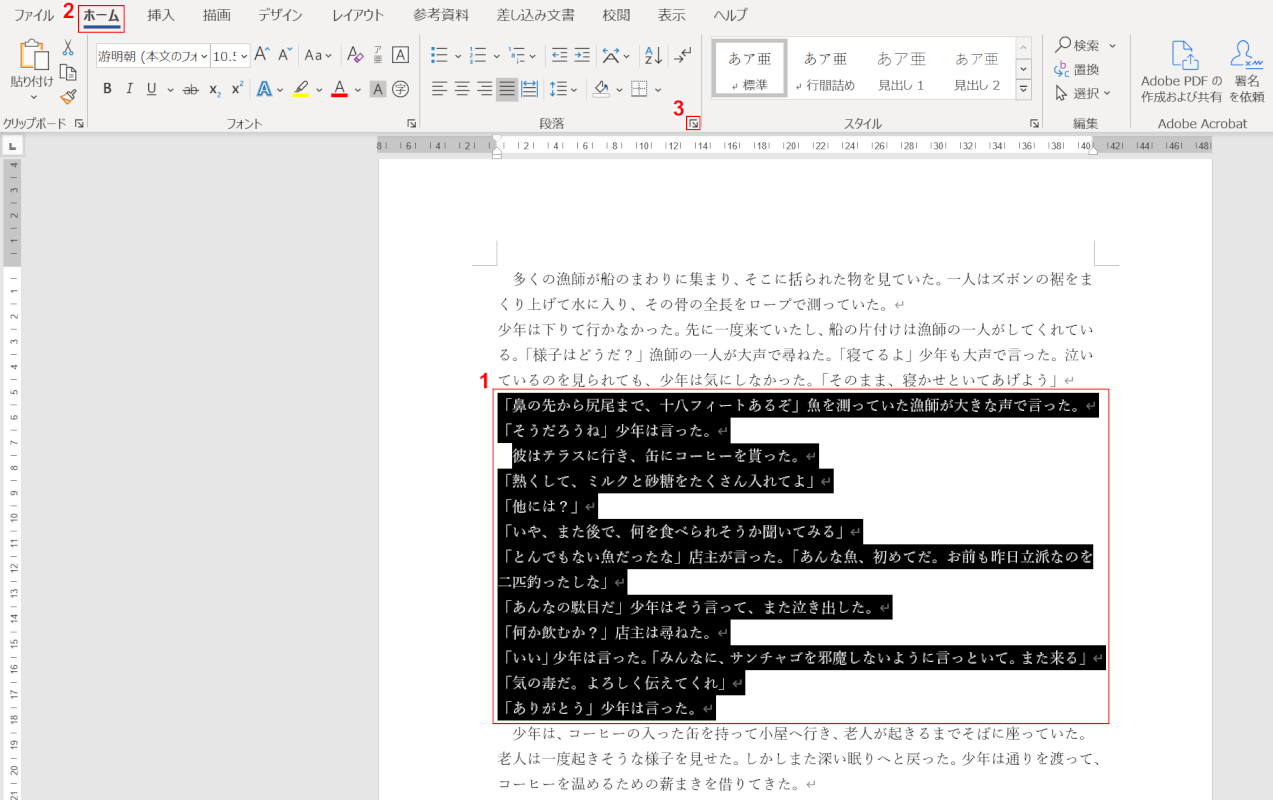1273x800 pixels.
Task: Open paragraph settings dialog launcher
Action: click(x=694, y=124)
